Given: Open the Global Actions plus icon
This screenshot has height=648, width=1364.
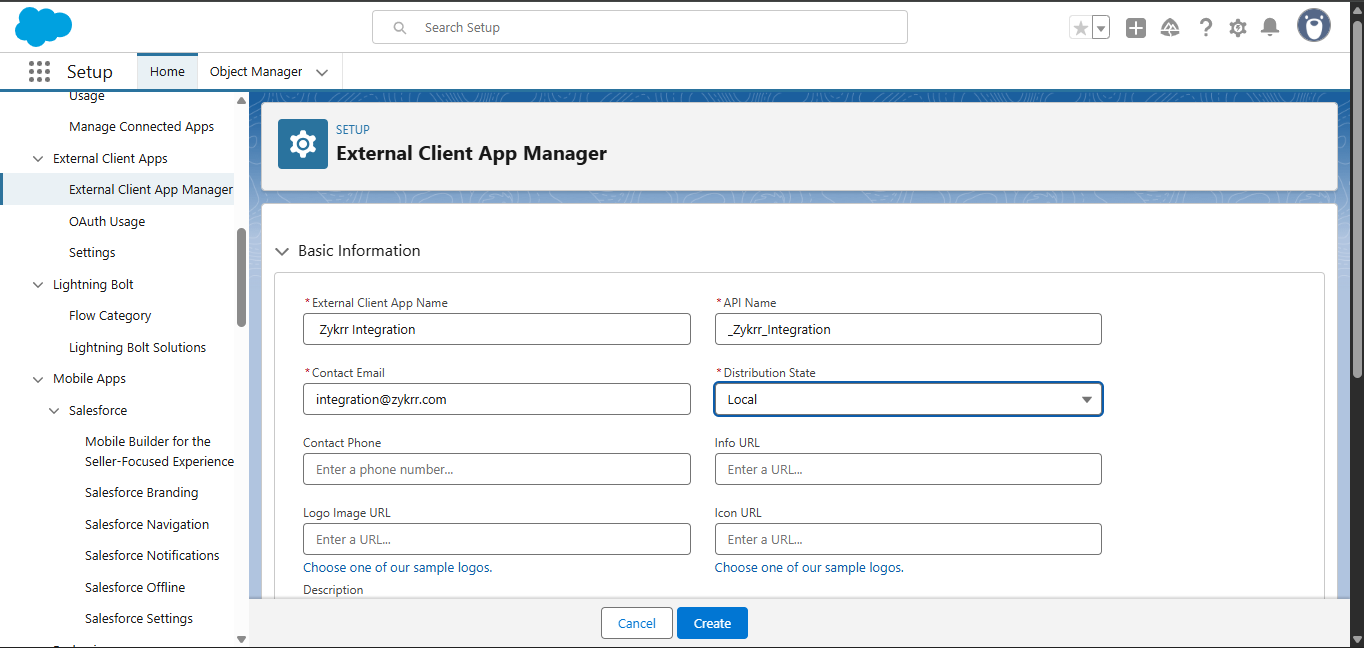Looking at the screenshot, I should click(1135, 28).
